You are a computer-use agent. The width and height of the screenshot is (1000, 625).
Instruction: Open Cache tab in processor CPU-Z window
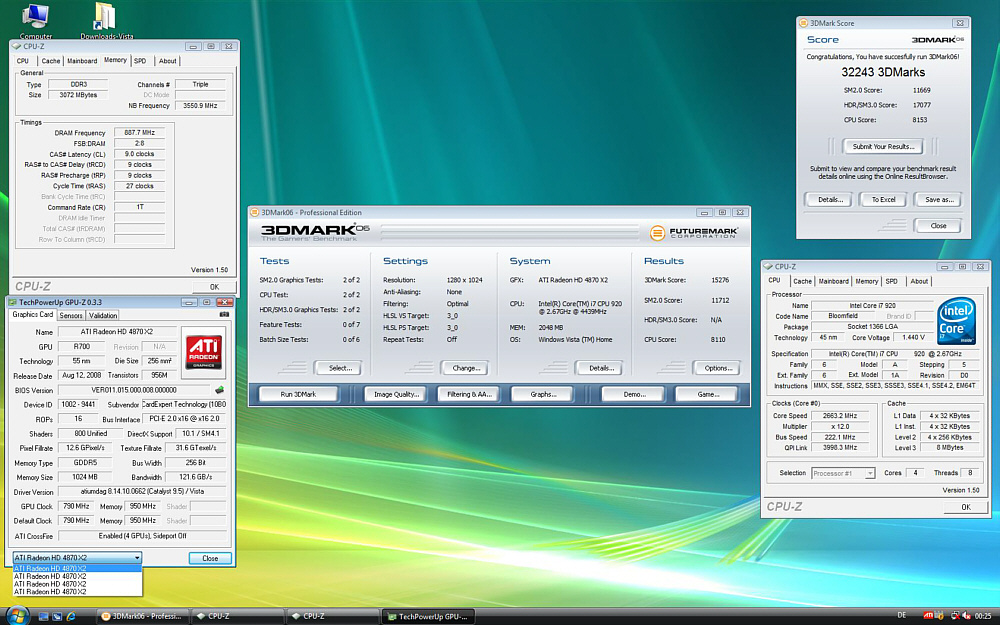pyautogui.click(x=802, y=281)
